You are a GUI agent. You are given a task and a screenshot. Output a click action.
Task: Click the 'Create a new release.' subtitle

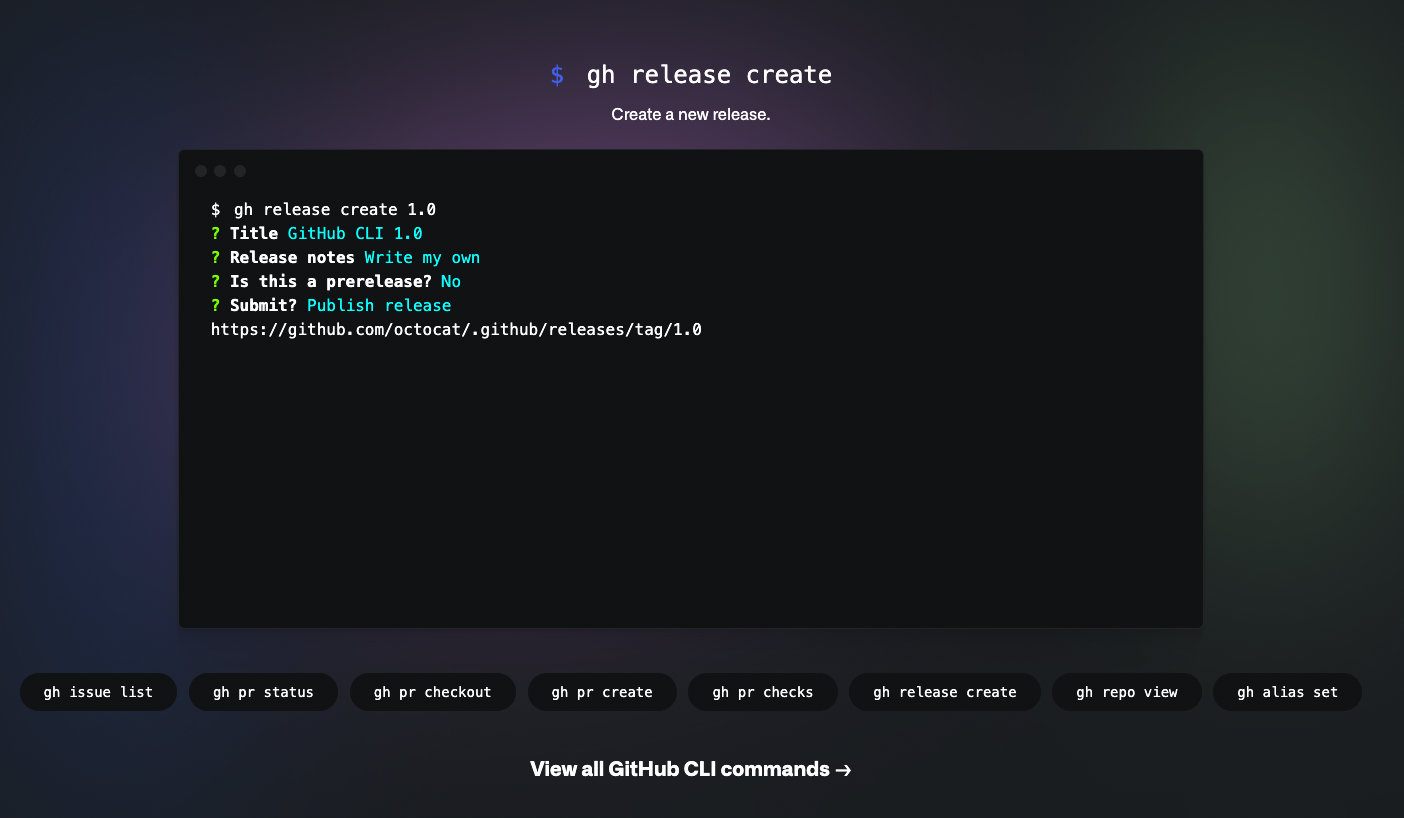[691, 115]
